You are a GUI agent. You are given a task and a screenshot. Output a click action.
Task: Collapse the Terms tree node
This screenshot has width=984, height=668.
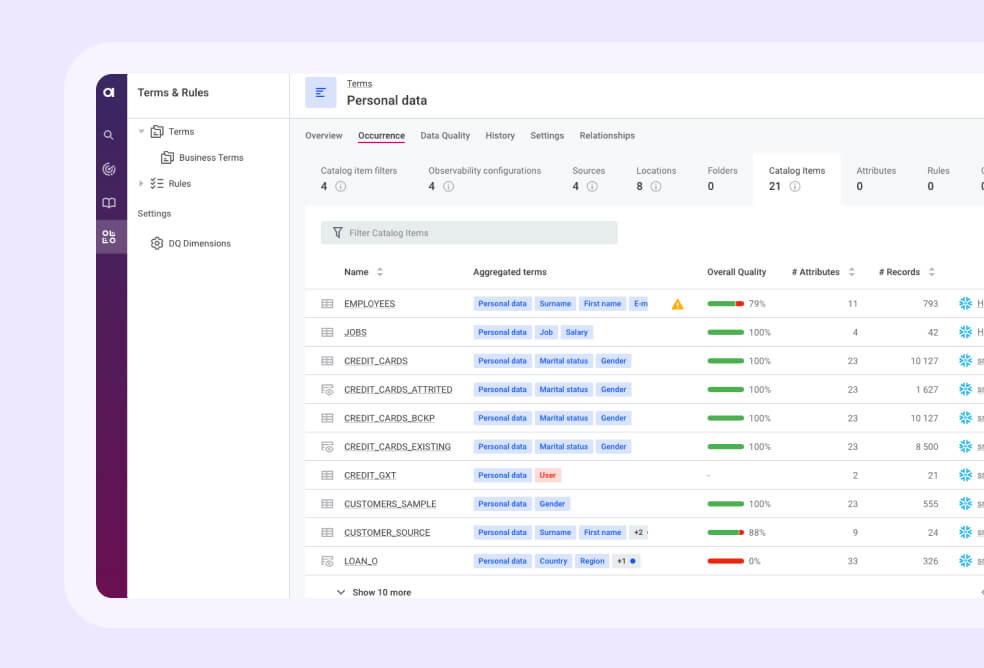coord(141,132)
